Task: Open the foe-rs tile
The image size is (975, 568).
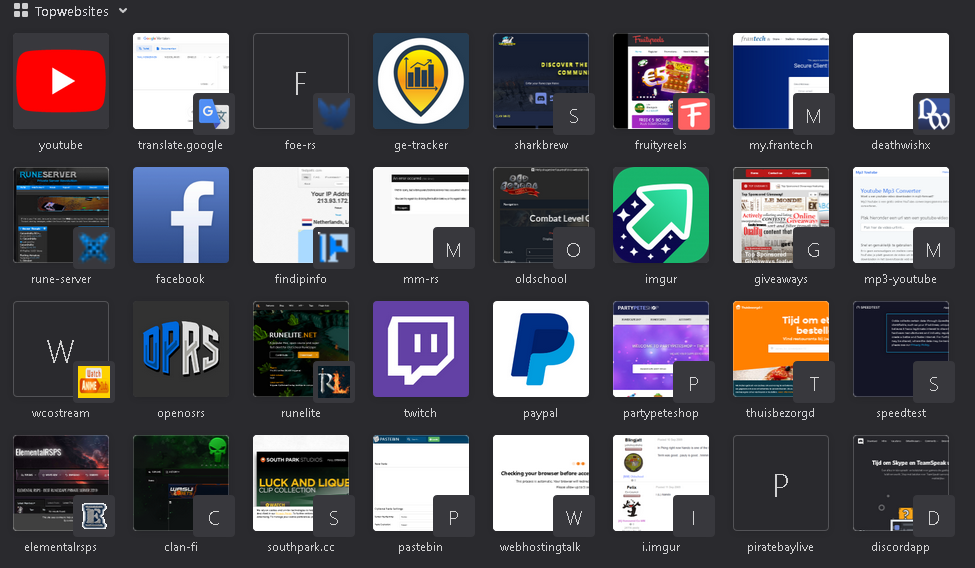Action: coord(301,81)
